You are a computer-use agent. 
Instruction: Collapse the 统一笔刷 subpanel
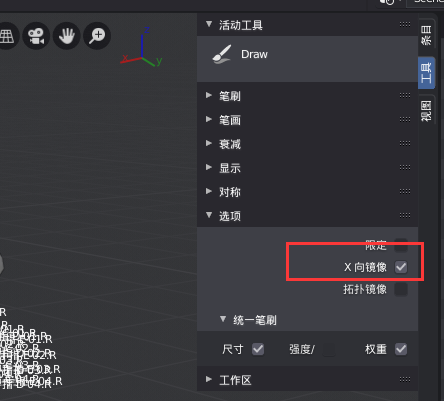(x=223, y=319)
